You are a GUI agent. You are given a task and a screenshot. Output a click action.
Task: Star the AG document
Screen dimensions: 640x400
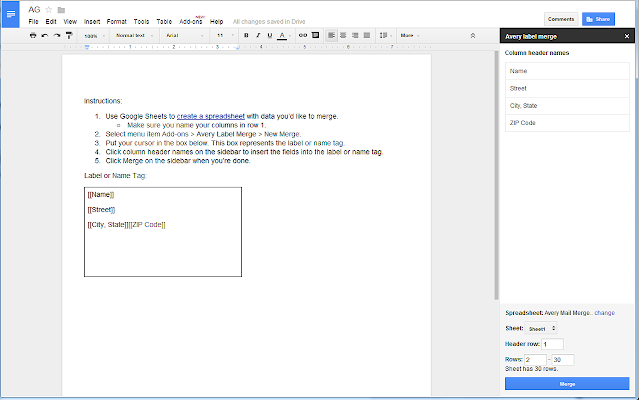[49, 9]
